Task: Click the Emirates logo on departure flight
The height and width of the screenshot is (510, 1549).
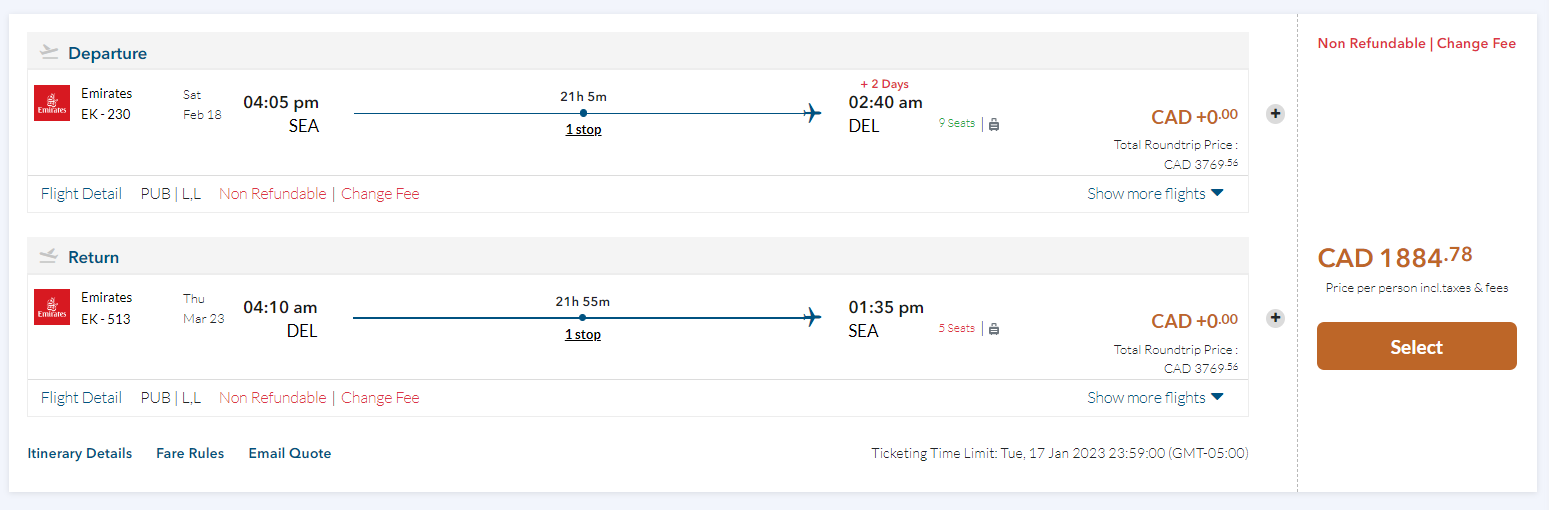Action: [52, 103]
